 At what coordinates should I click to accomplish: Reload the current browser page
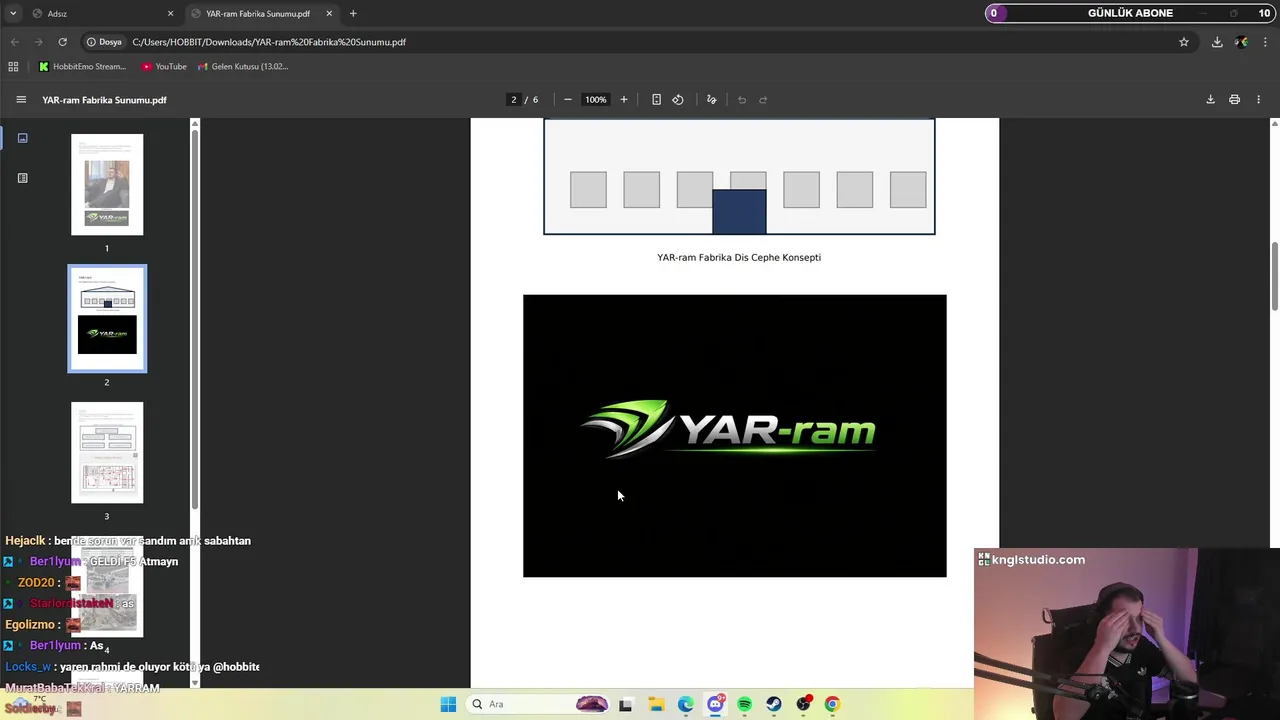[62, 42]
